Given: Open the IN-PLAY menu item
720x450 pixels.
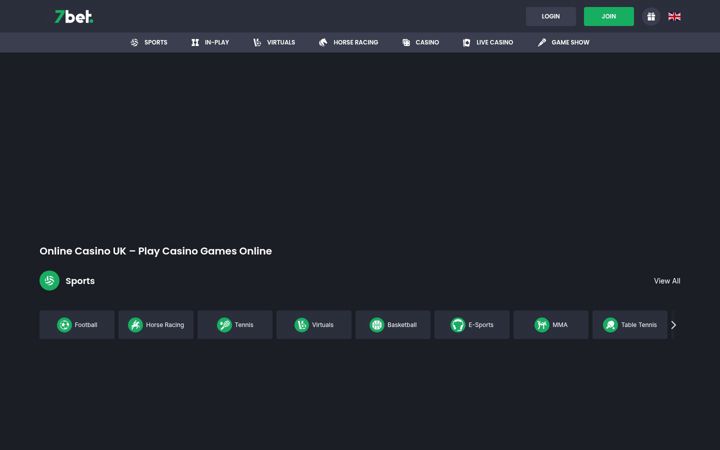Looking at the screenshot, I should click(210, 42).
